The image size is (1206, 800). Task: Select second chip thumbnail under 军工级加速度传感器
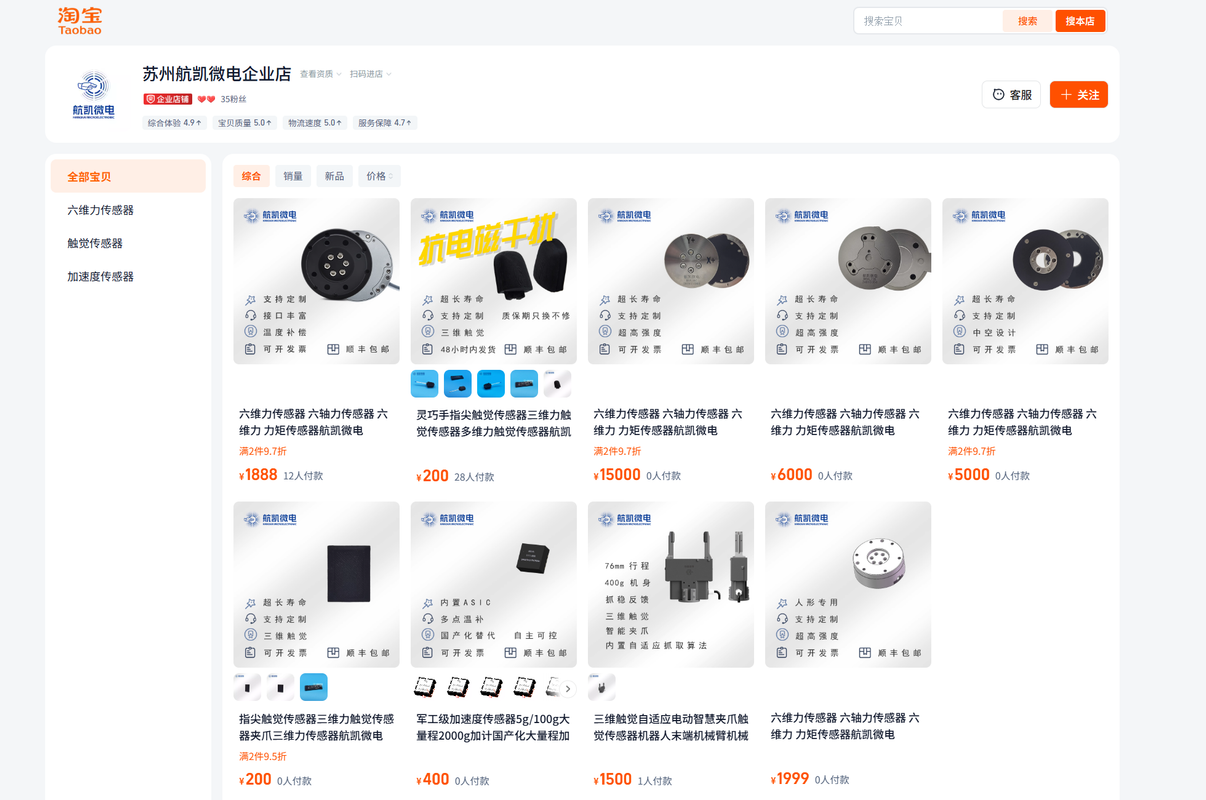tap(457, 687)
